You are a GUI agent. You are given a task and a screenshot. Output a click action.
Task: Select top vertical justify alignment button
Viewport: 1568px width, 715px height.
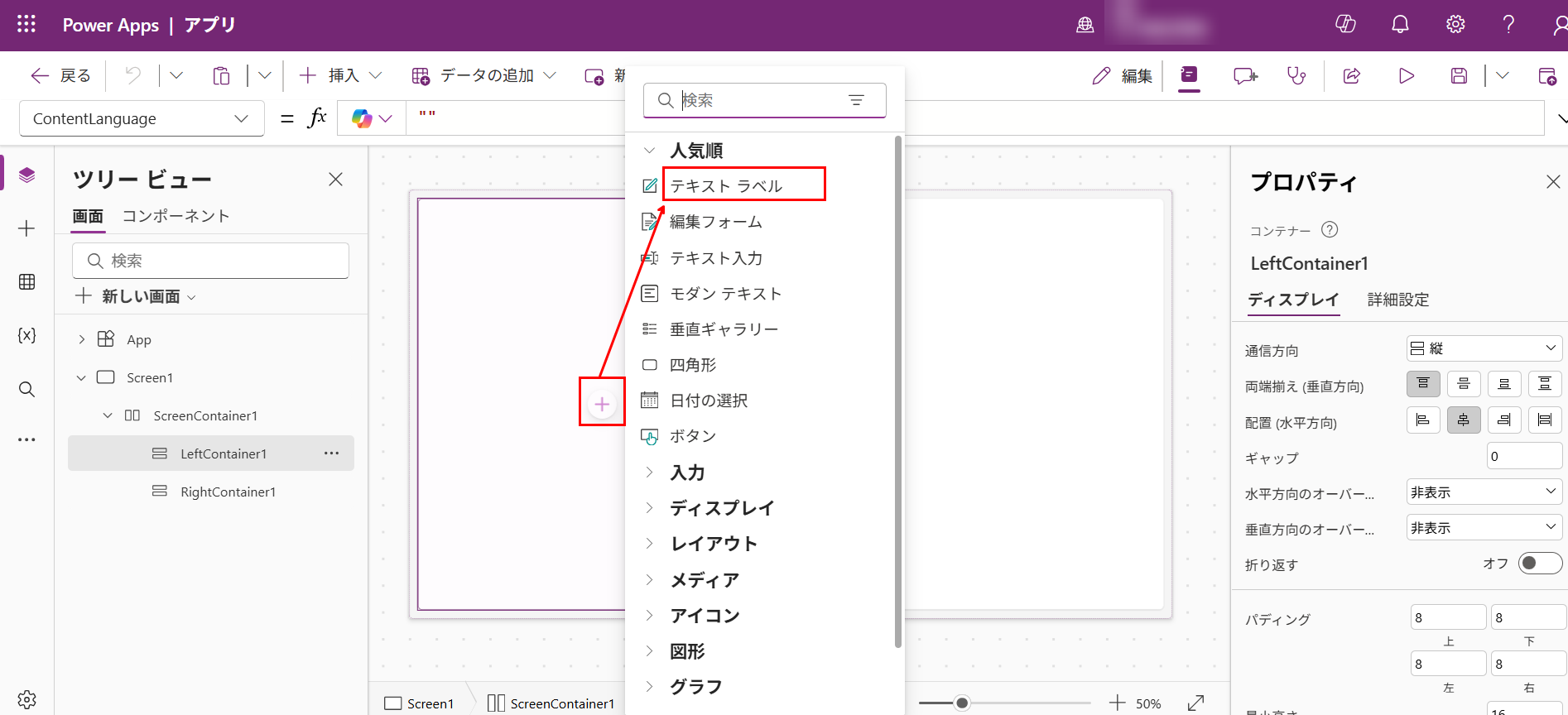point(1423,384)
